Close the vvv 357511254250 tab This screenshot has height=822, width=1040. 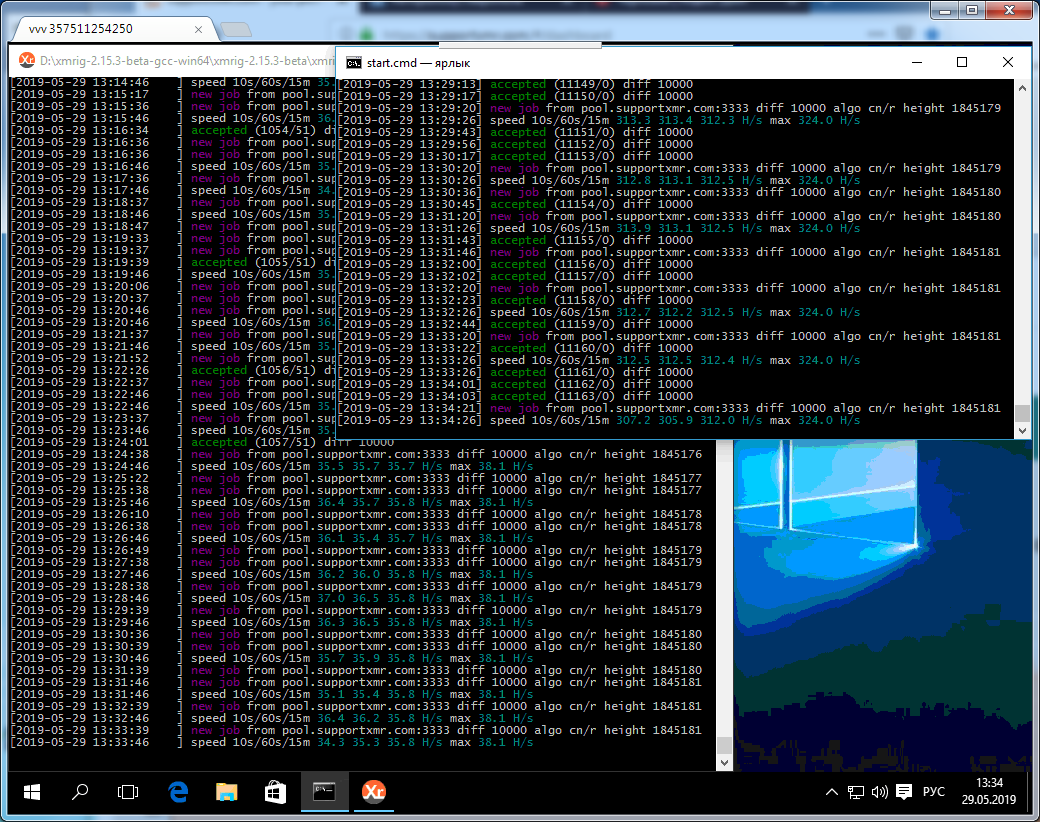[x=198, y=29]
